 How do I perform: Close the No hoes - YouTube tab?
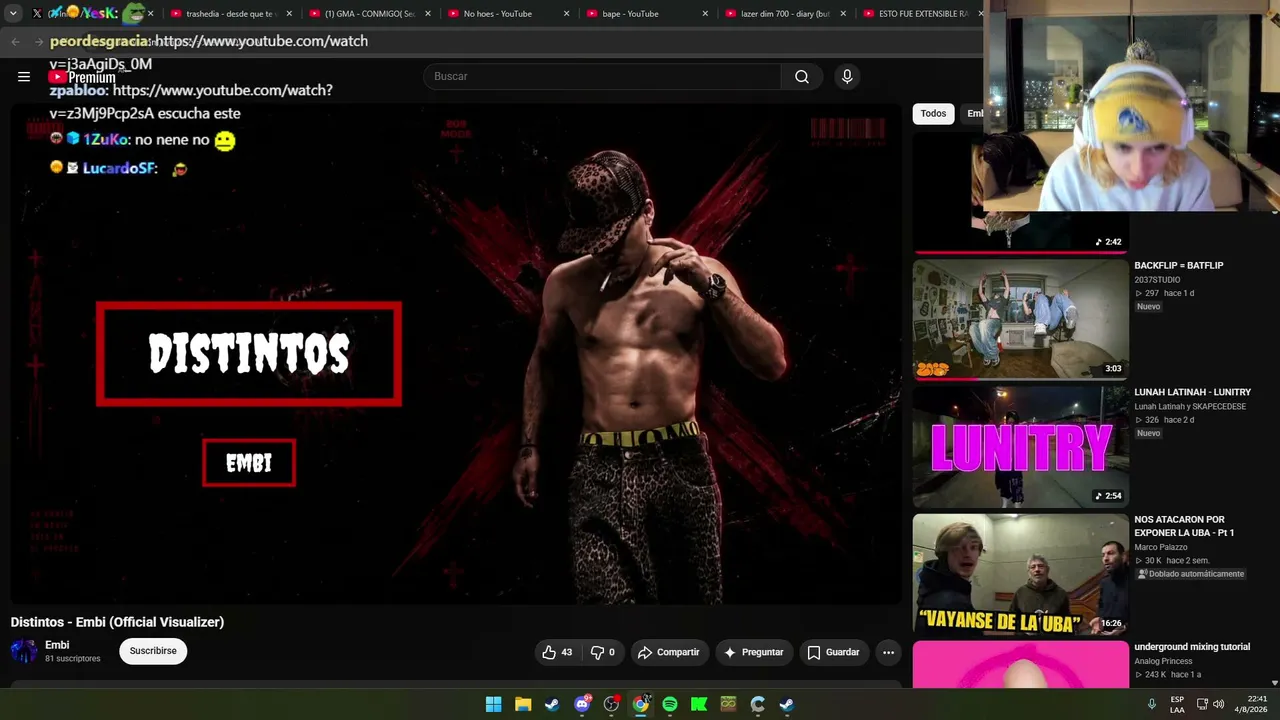(567, 14)
